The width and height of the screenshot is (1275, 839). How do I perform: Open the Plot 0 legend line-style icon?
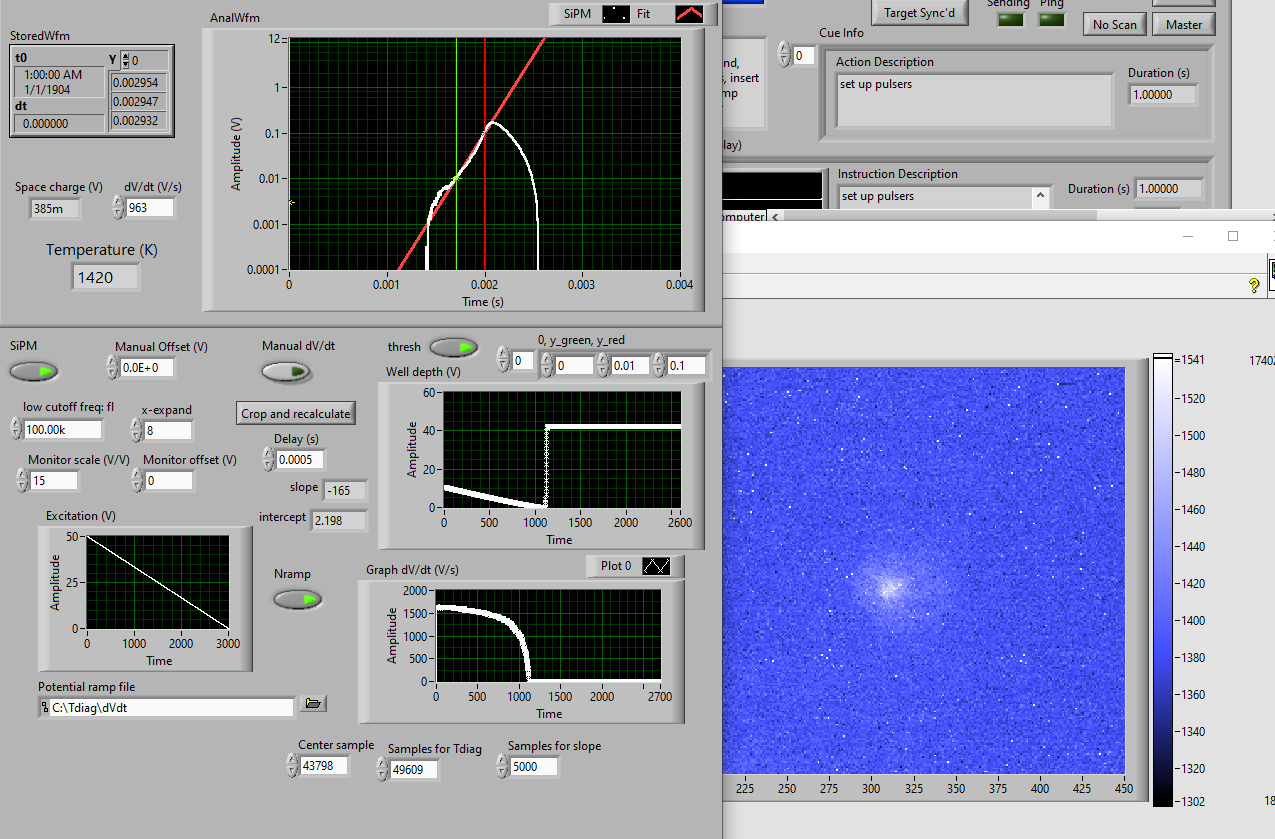(x=658, y=566)
